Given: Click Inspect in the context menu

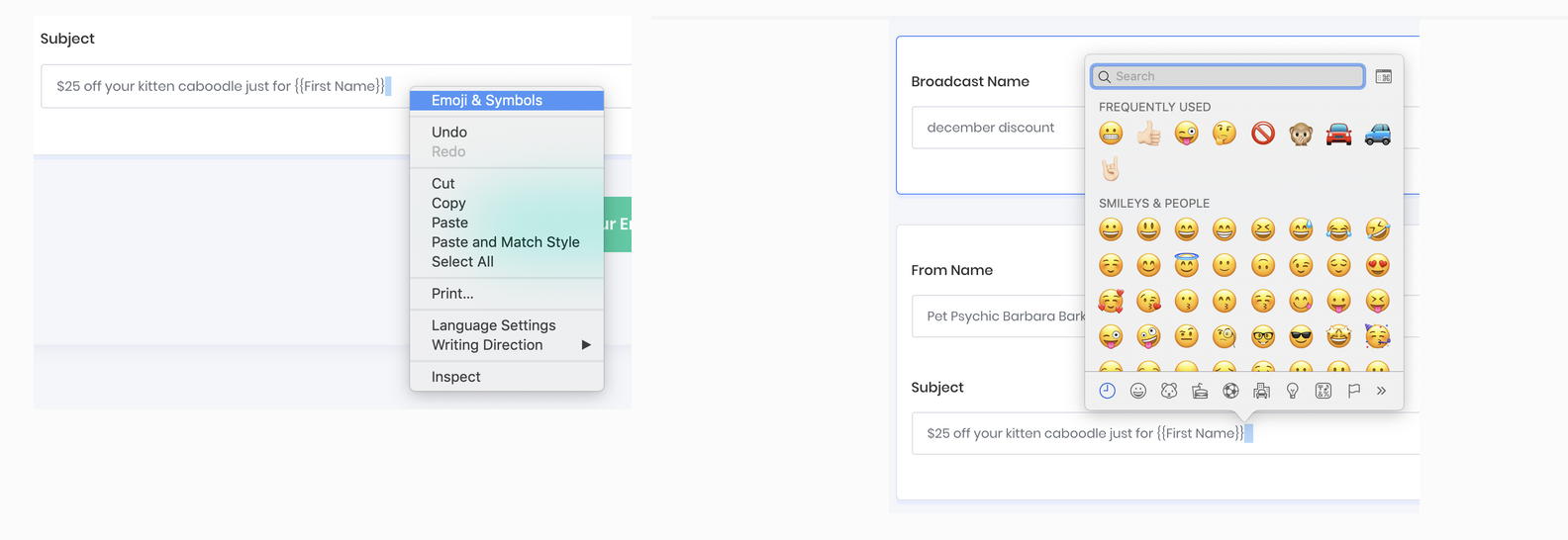Looking at the screenshot, I should (455, 377).
